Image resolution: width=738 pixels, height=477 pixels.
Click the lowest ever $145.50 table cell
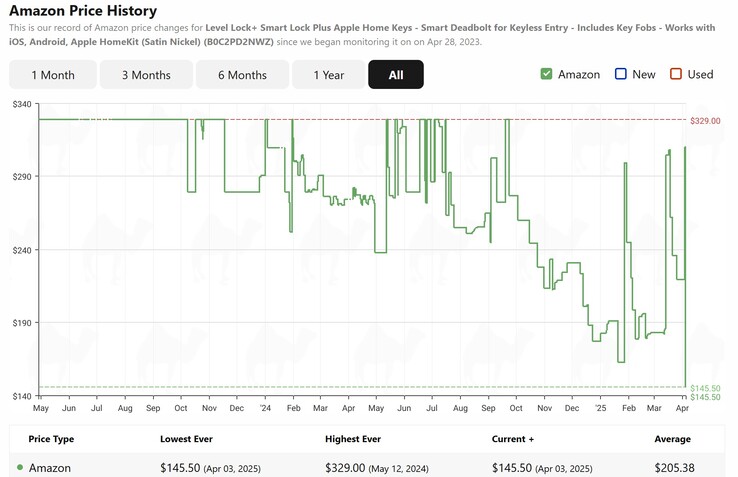(210, 468)
